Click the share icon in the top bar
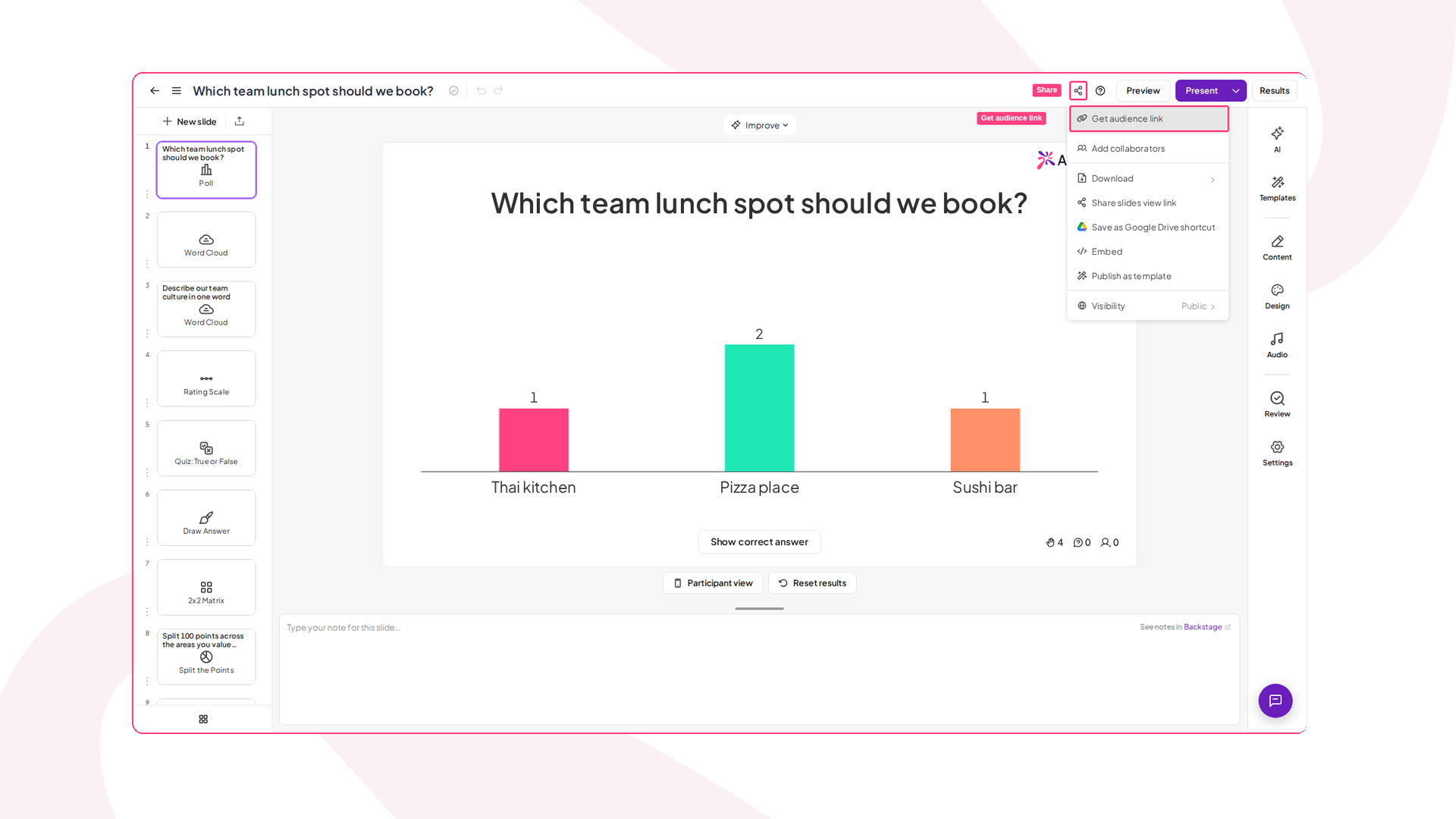 (x=1078, y=91)
